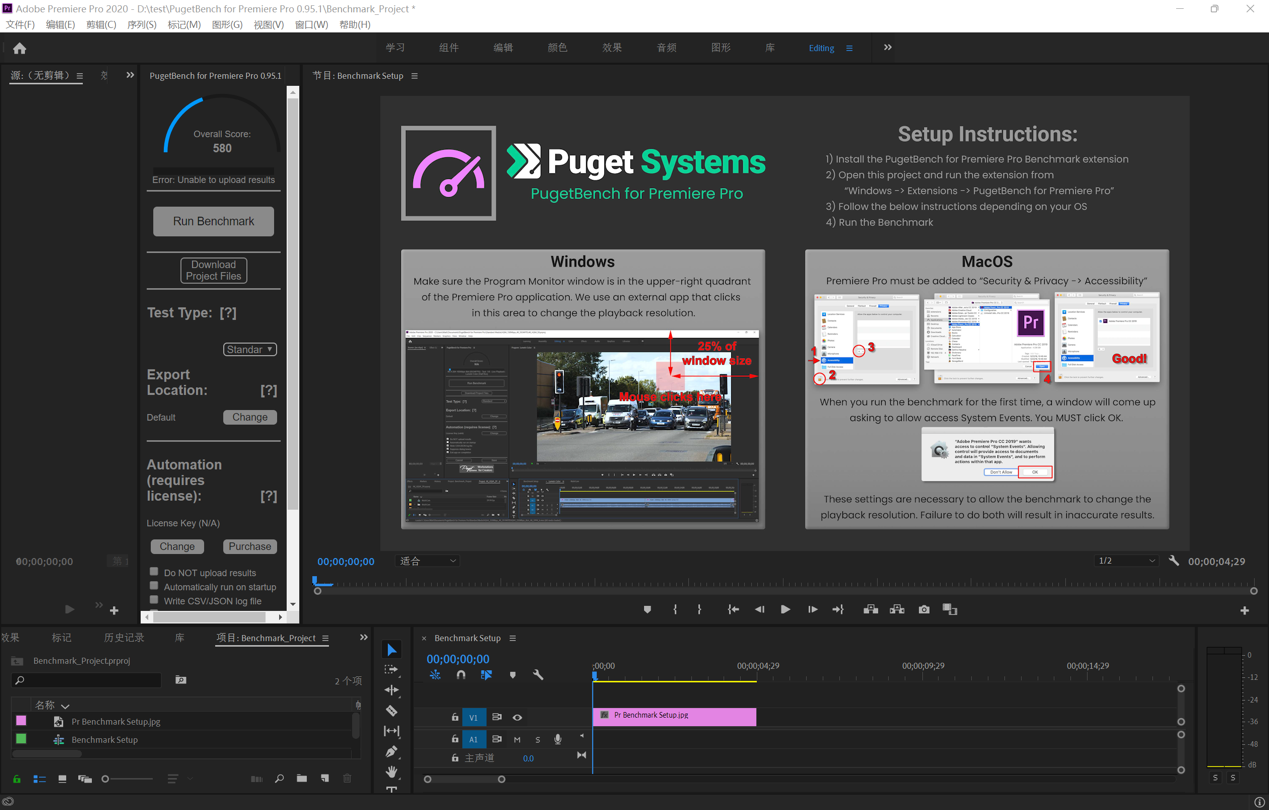Click the Home icon

tap(20, 48)
